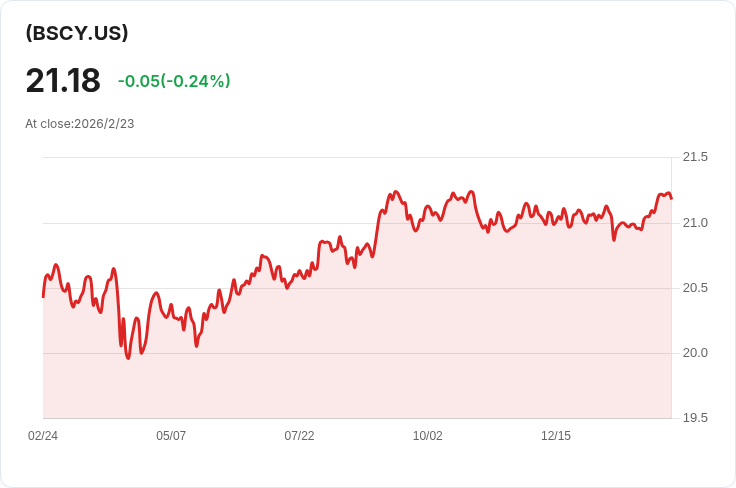Click the 20.5 y-axis label

(x=695, y=288)
